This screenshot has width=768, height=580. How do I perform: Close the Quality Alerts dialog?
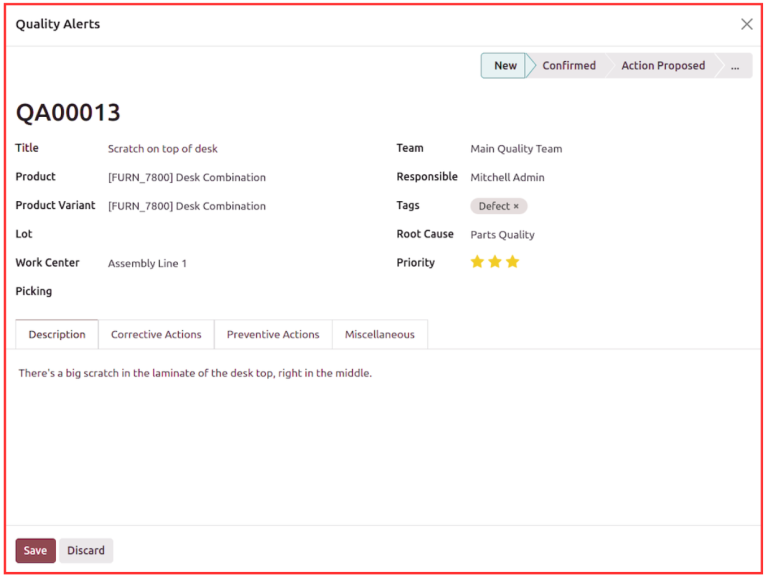point(746,24)
